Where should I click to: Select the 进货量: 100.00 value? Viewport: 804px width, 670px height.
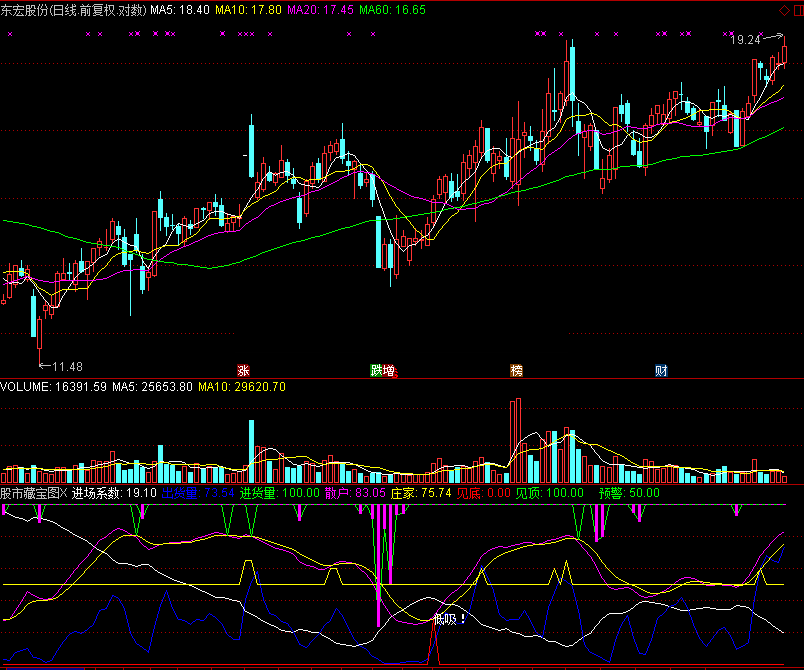point(280,493)
